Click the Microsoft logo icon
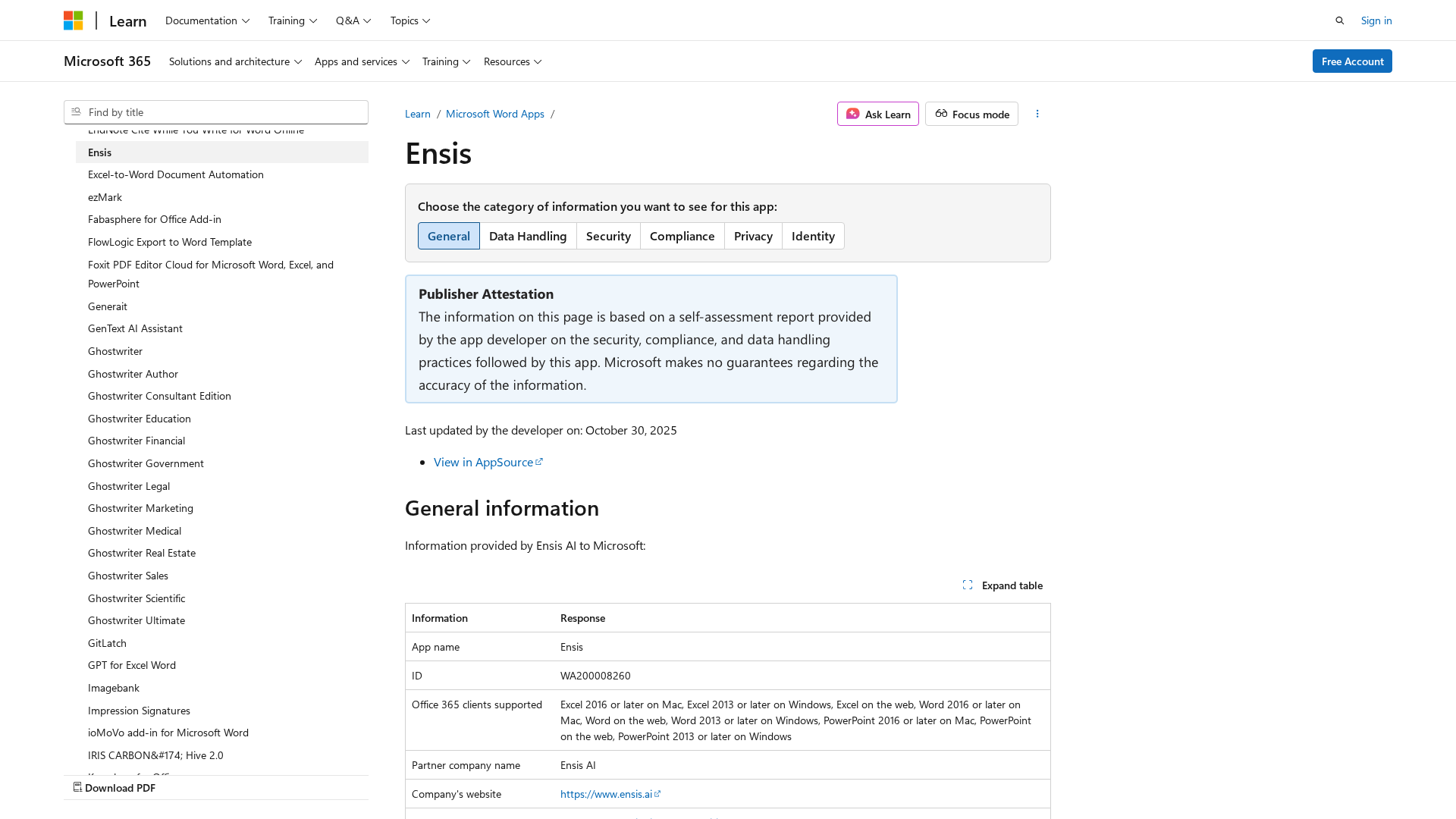 [x=73, y=20]
